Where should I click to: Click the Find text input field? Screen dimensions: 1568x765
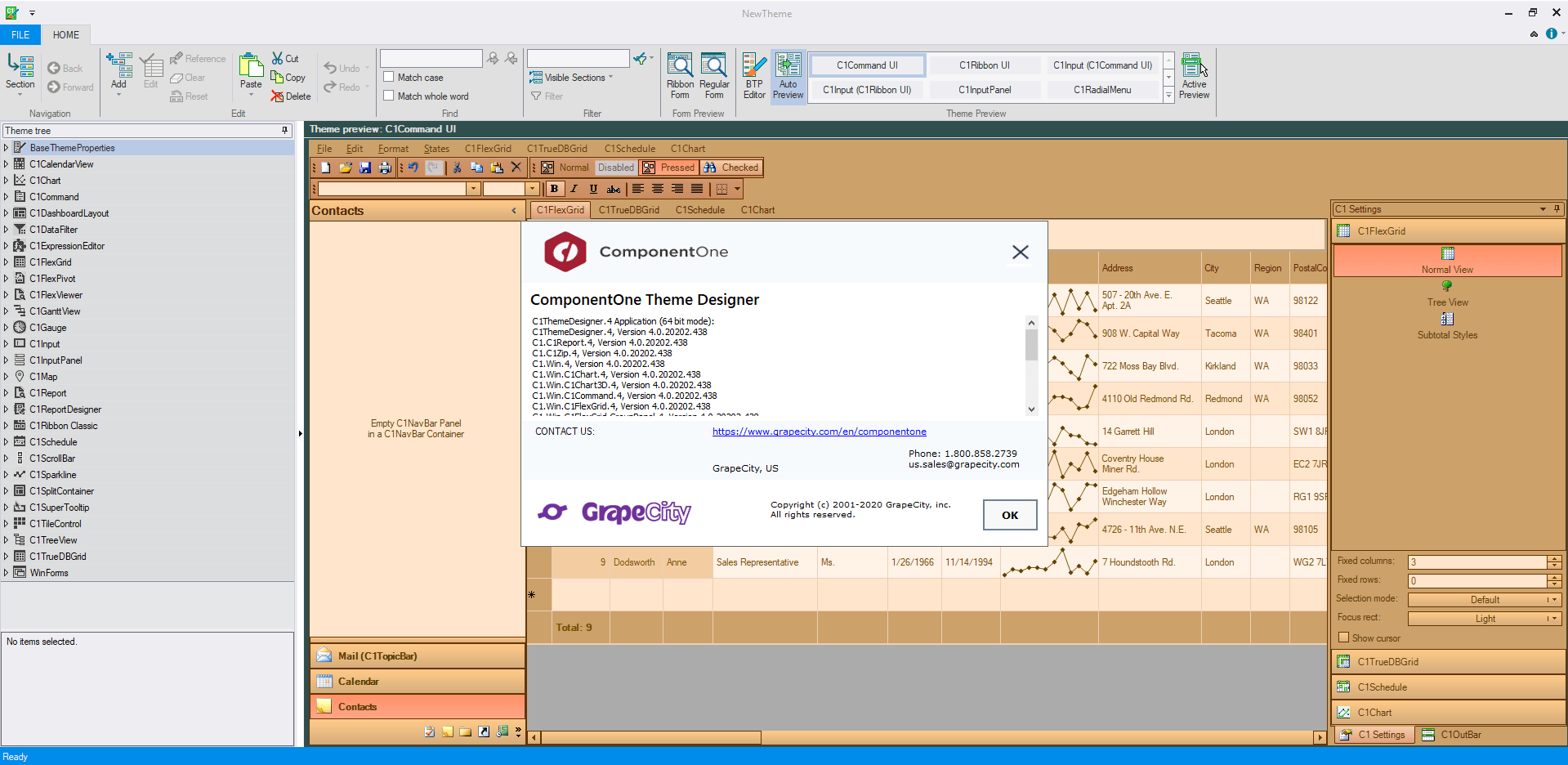(431, 58)
